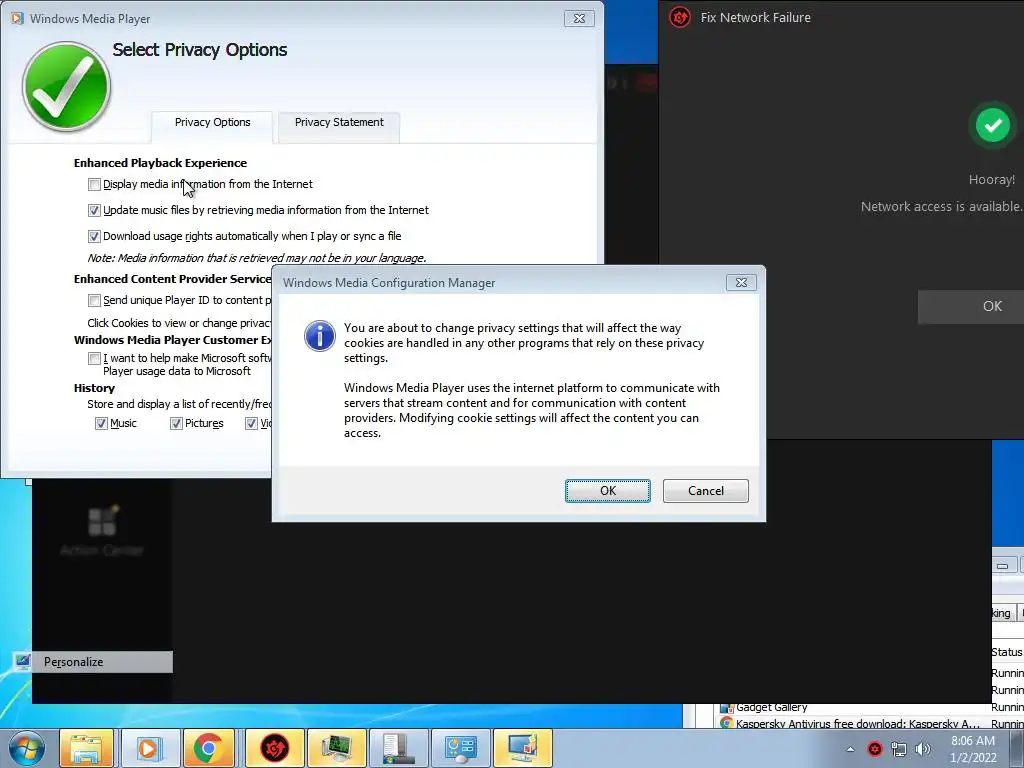Open the network tray icon
1024x768 pixels.
pyautogui.click(x=899, y=749)
